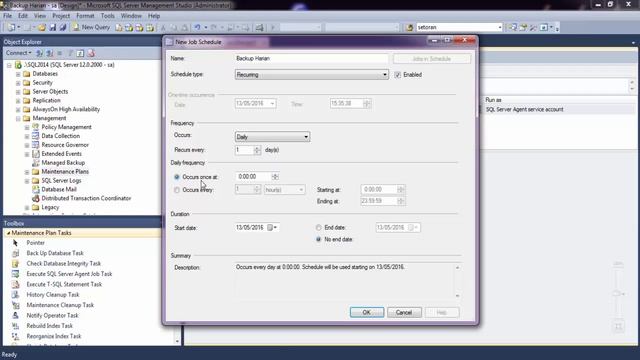Viewport: 640px width, 360px height.
Task: Collapse the Maintenance Plan Tasks toolbox group
Action: pyautogui.click(x=8, y=233)
